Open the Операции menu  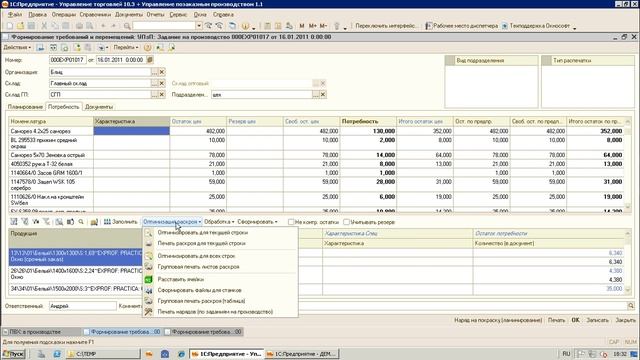point(64,15)
